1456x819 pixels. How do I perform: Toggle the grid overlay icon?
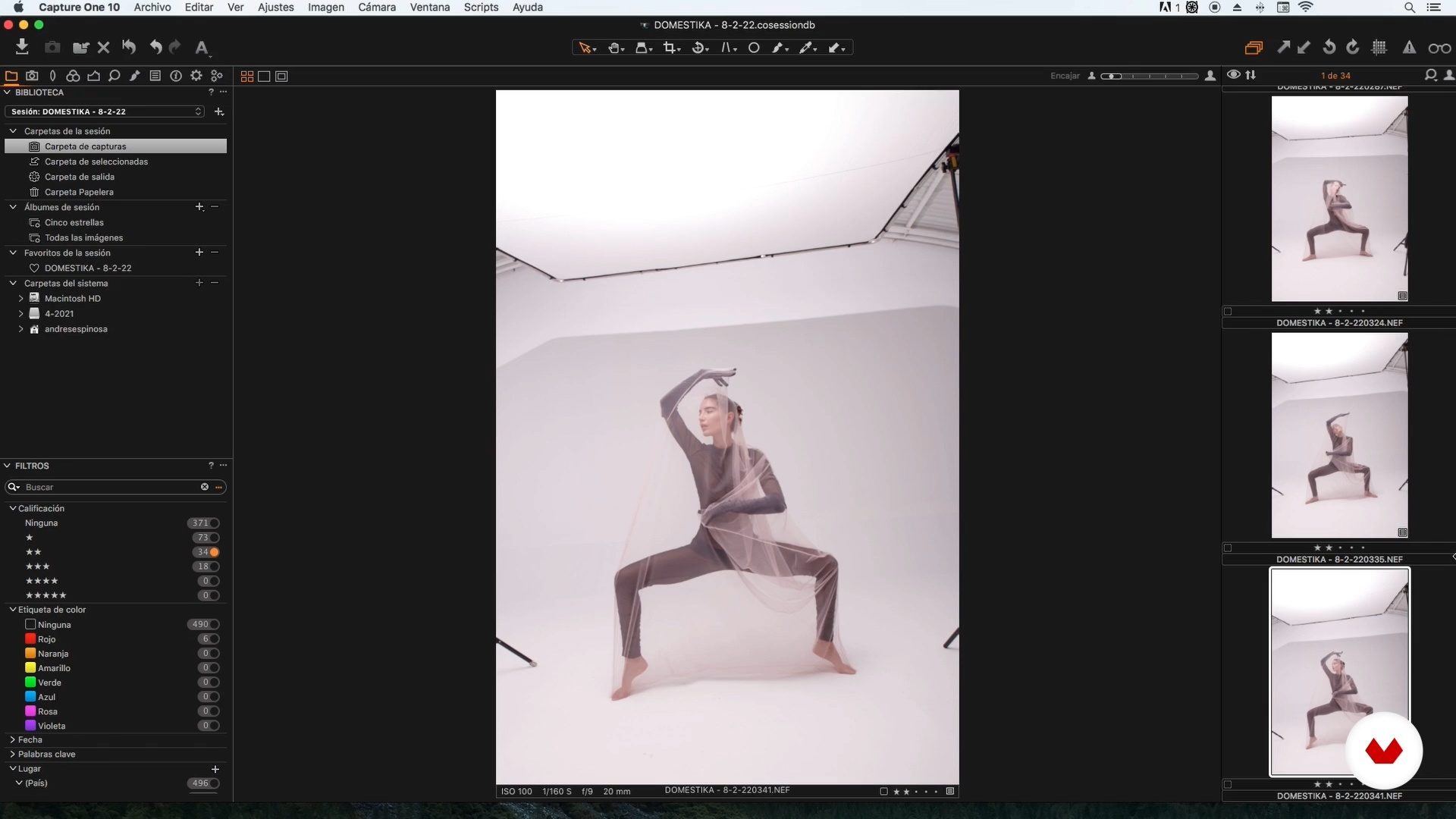click(x=1379, y=48)
